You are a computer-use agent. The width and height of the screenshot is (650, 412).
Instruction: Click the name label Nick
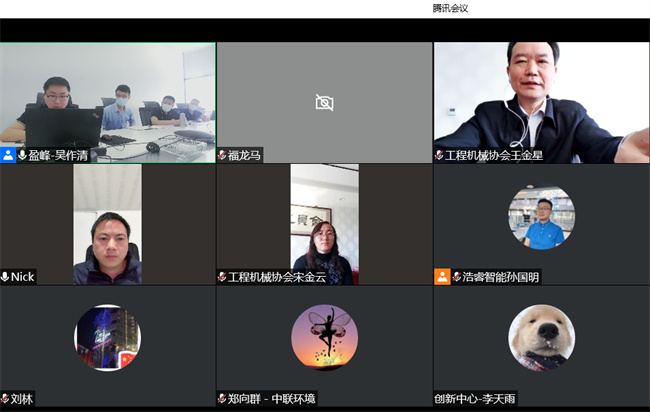coord(22,277)
